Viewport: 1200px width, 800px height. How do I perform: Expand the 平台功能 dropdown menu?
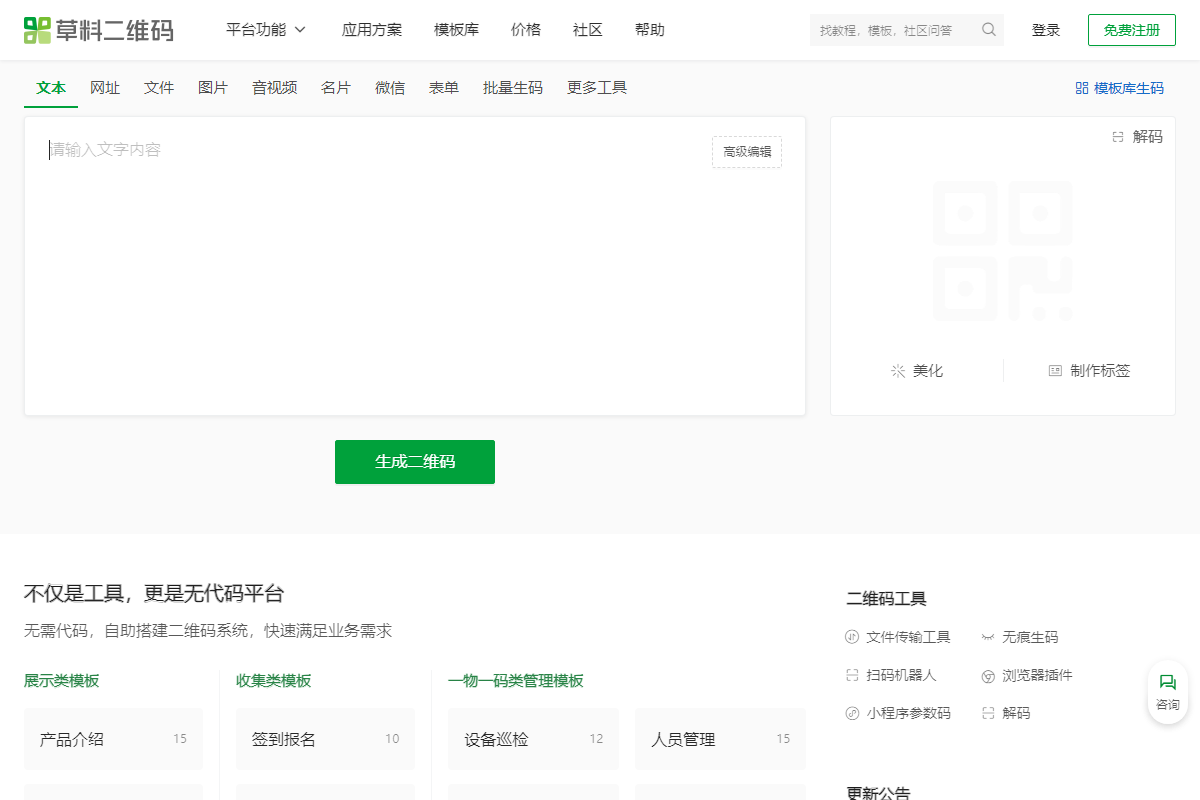pyautogui.click(x=266, y=30)
